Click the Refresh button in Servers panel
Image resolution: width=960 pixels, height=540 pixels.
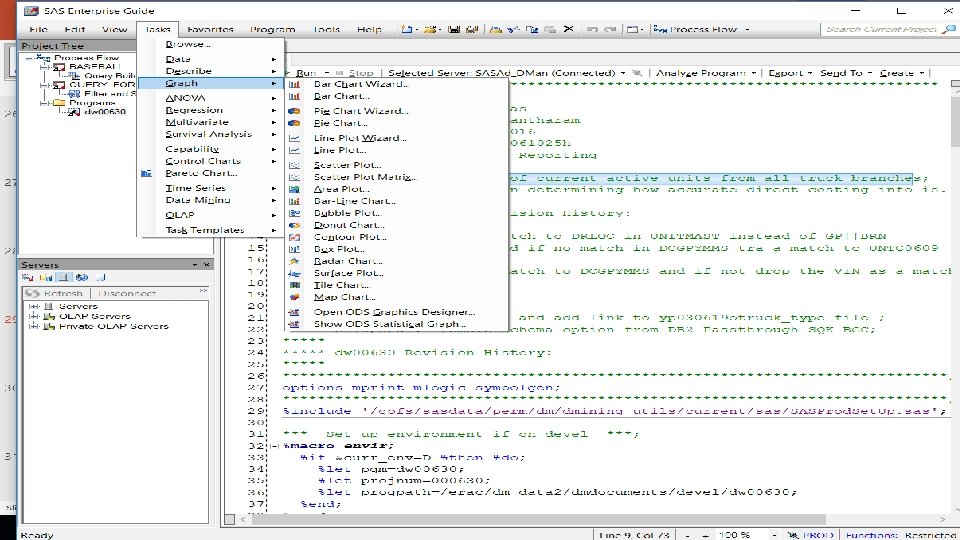58,293
